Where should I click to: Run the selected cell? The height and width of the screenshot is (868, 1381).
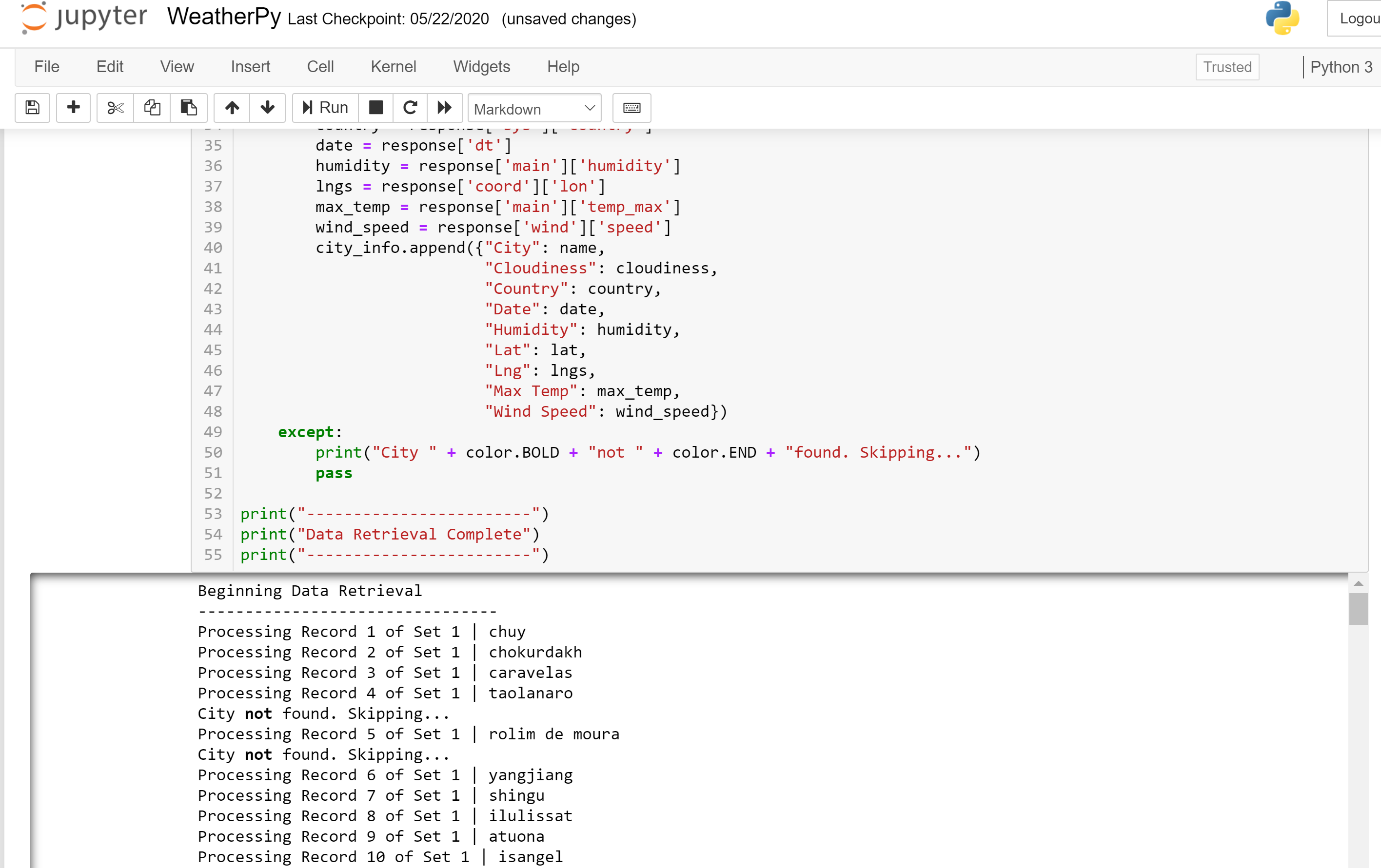point(325,108)
